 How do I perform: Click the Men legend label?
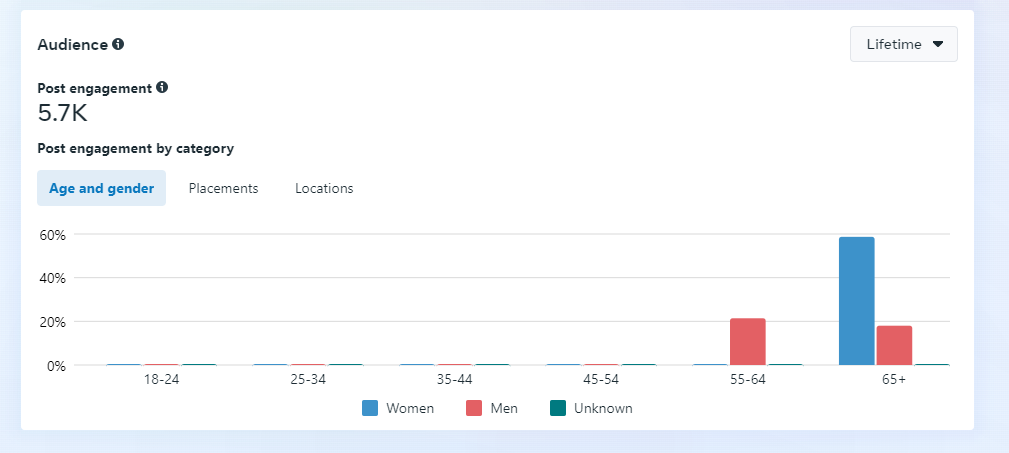pos(504,408)
